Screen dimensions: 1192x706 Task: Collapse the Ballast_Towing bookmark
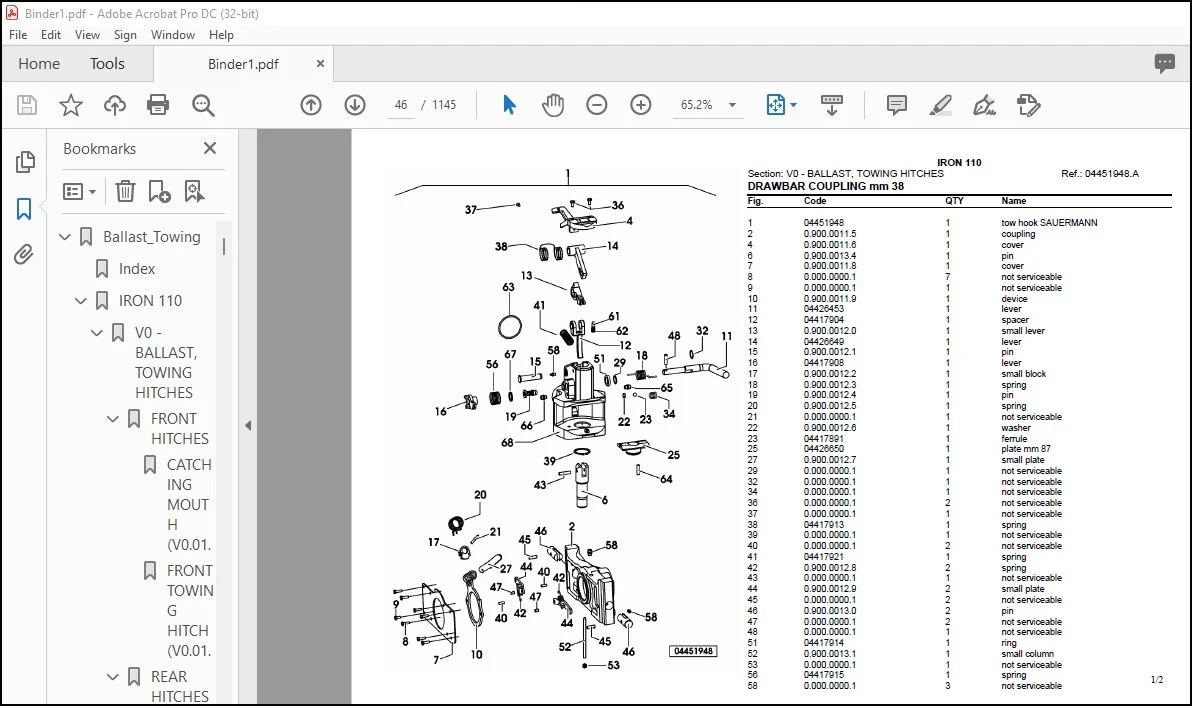click(65, 237)
